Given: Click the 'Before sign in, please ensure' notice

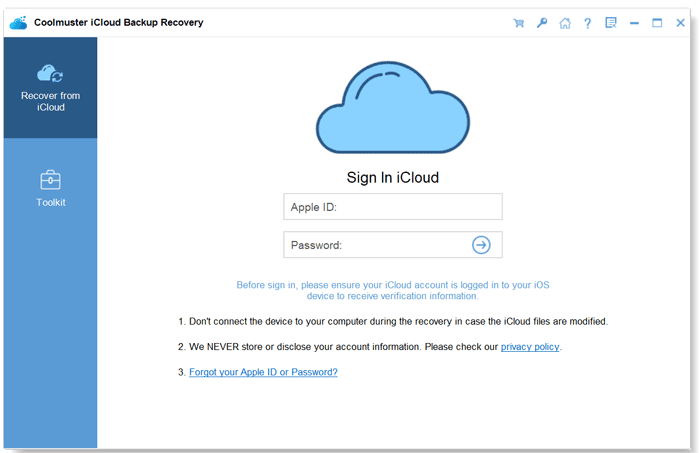Looking at the screenshot, I should tap(393, 291).
